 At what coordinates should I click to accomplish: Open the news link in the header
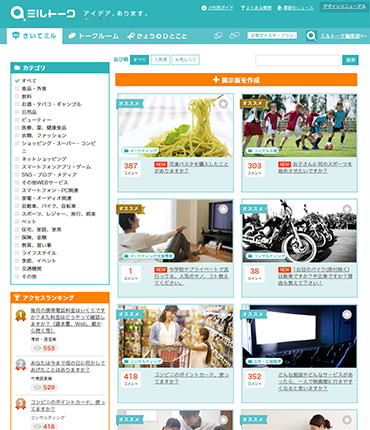tap(295, 8)
